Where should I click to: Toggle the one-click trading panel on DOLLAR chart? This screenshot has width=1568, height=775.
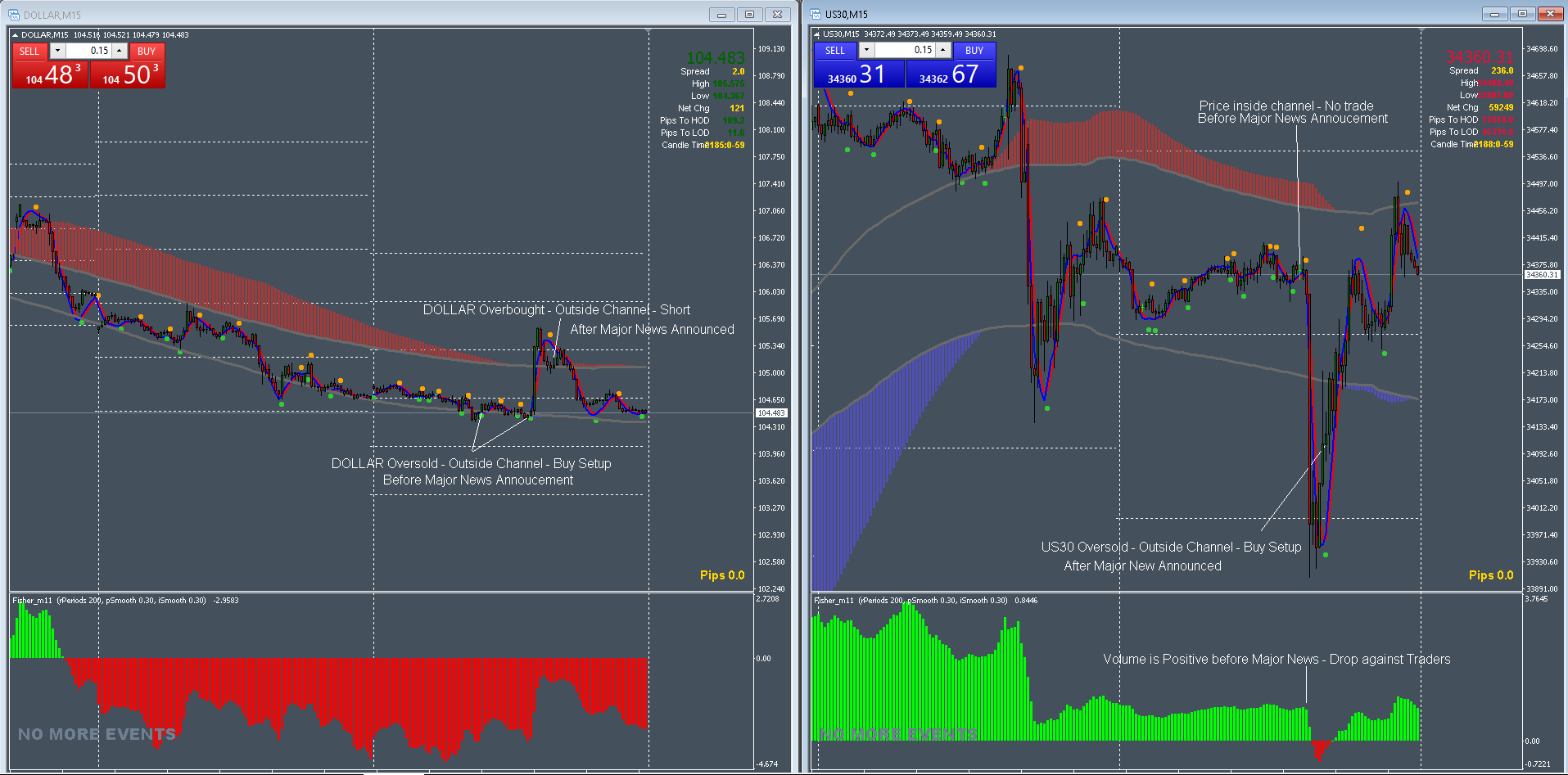15,35
